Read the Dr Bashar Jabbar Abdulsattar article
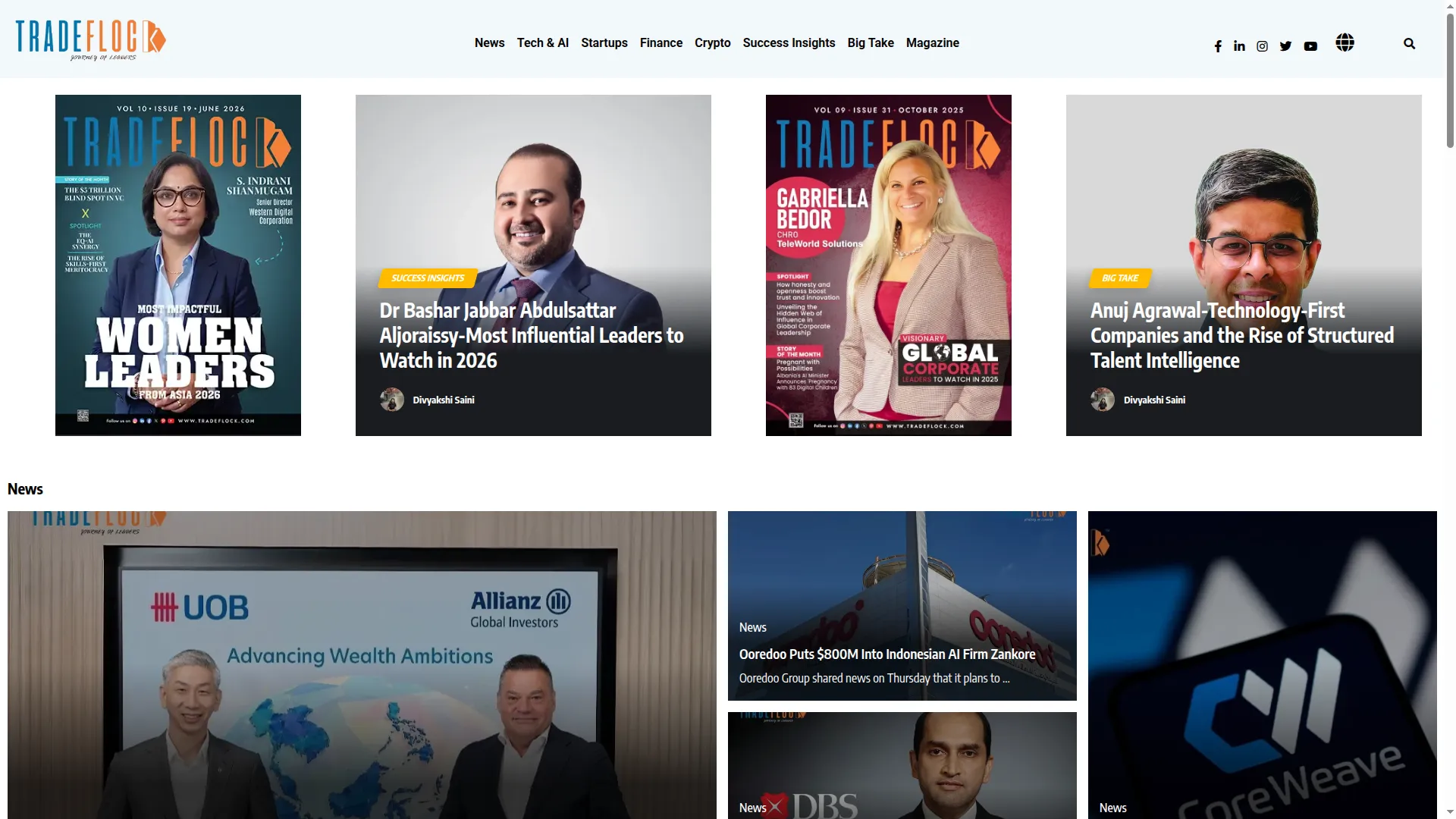1456x819 pixels. point(532,335)
